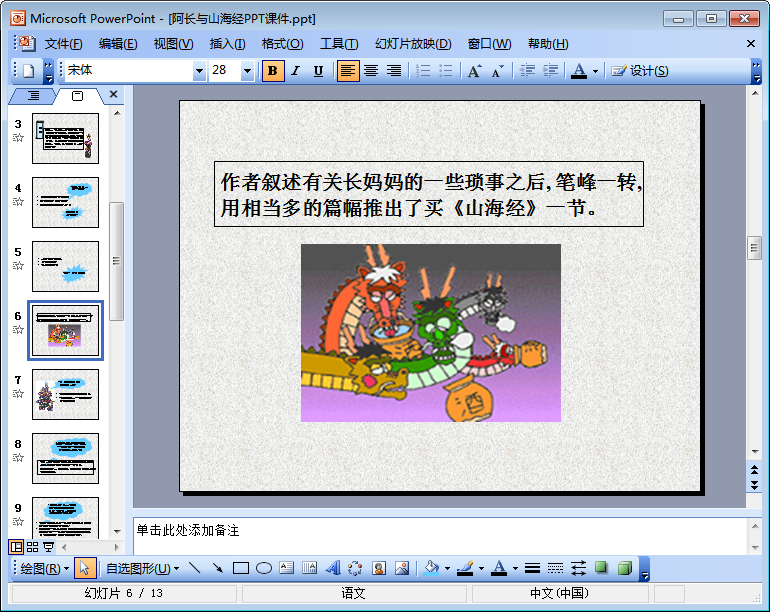Increase font size with large A icon
This screenshot has height=612, width=770.
pyautogui.click(x=474, y=71)
